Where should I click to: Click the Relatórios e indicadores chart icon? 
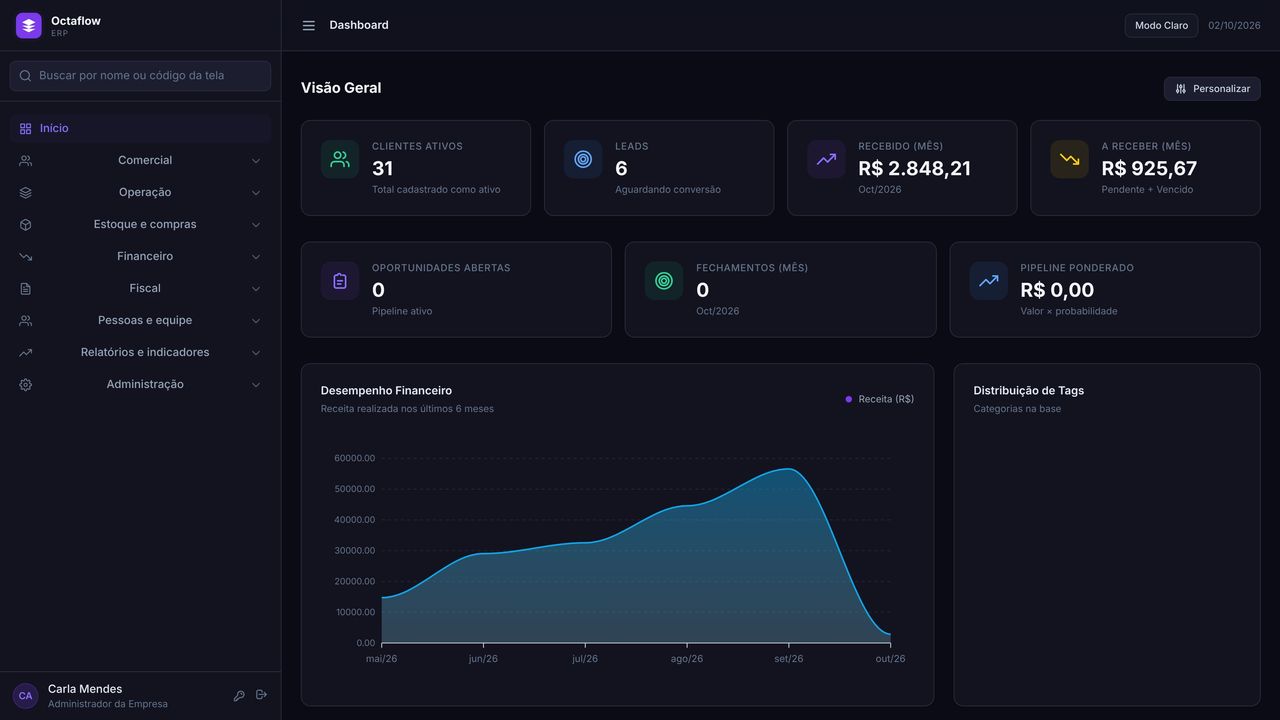pyautogui.click(x=26, y=353)
